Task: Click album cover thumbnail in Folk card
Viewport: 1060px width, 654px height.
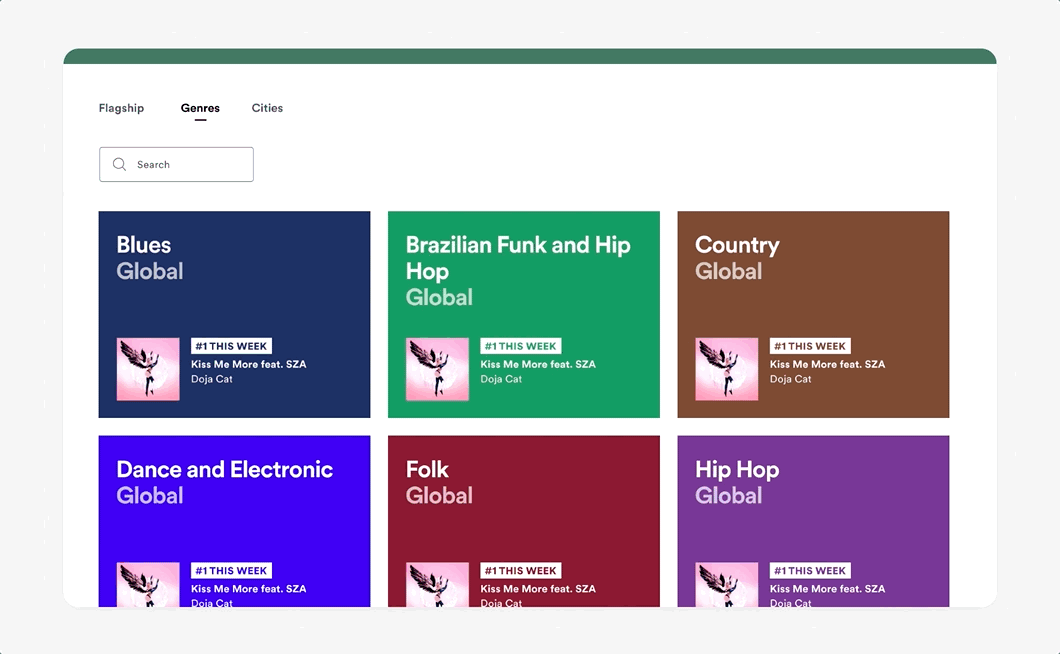Action: [437, 584]
